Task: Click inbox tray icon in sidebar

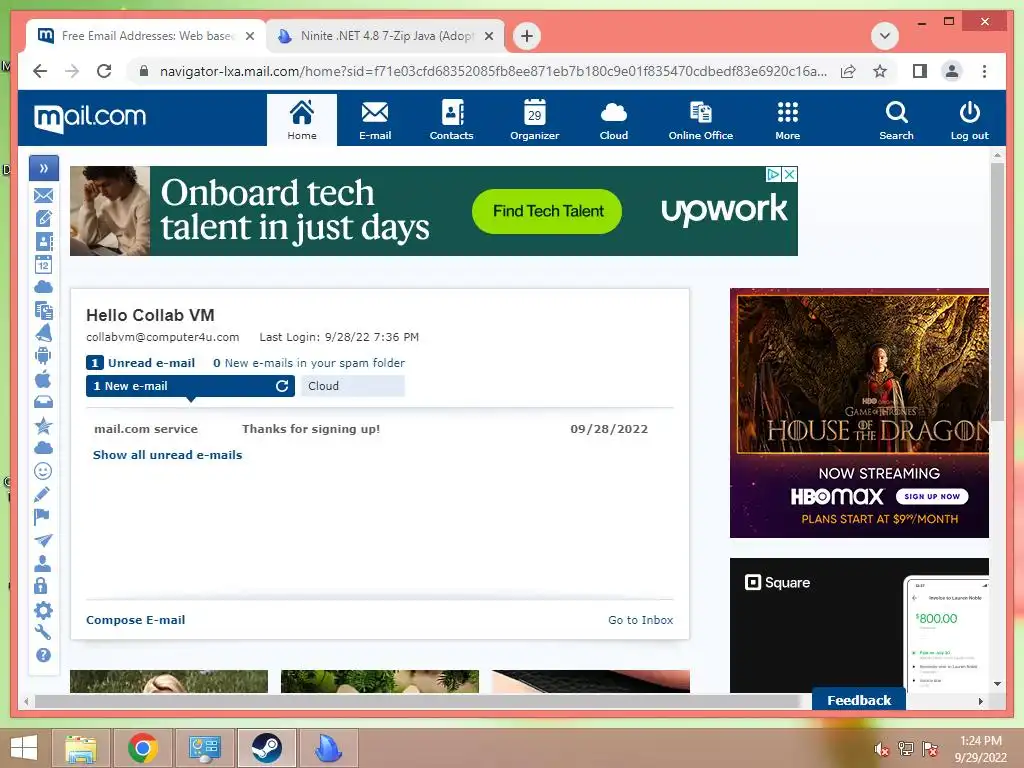Action: point(44,402)
